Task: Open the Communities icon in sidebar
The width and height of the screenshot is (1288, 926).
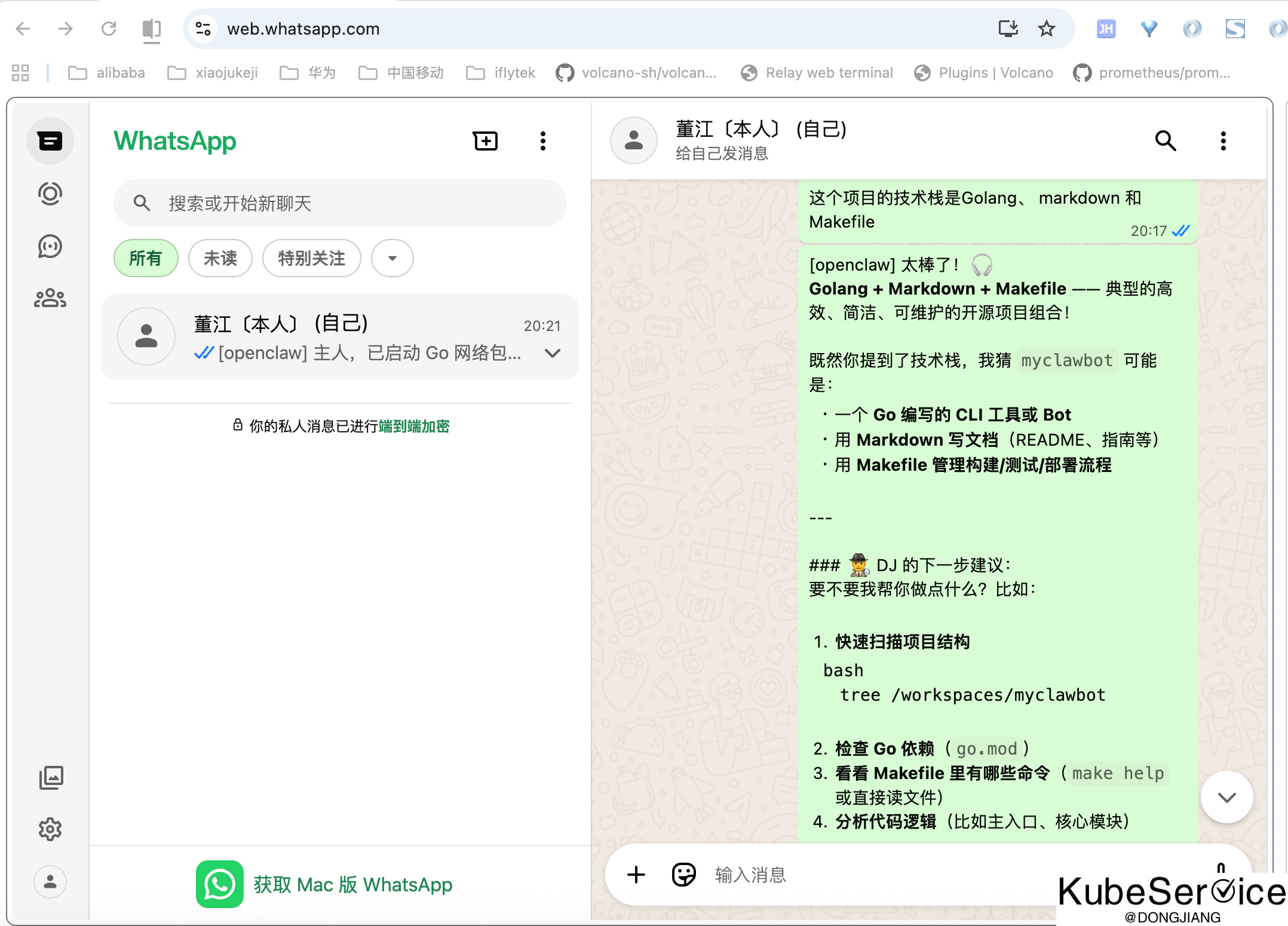Action: pyautogui.click(x=50, y=298)
